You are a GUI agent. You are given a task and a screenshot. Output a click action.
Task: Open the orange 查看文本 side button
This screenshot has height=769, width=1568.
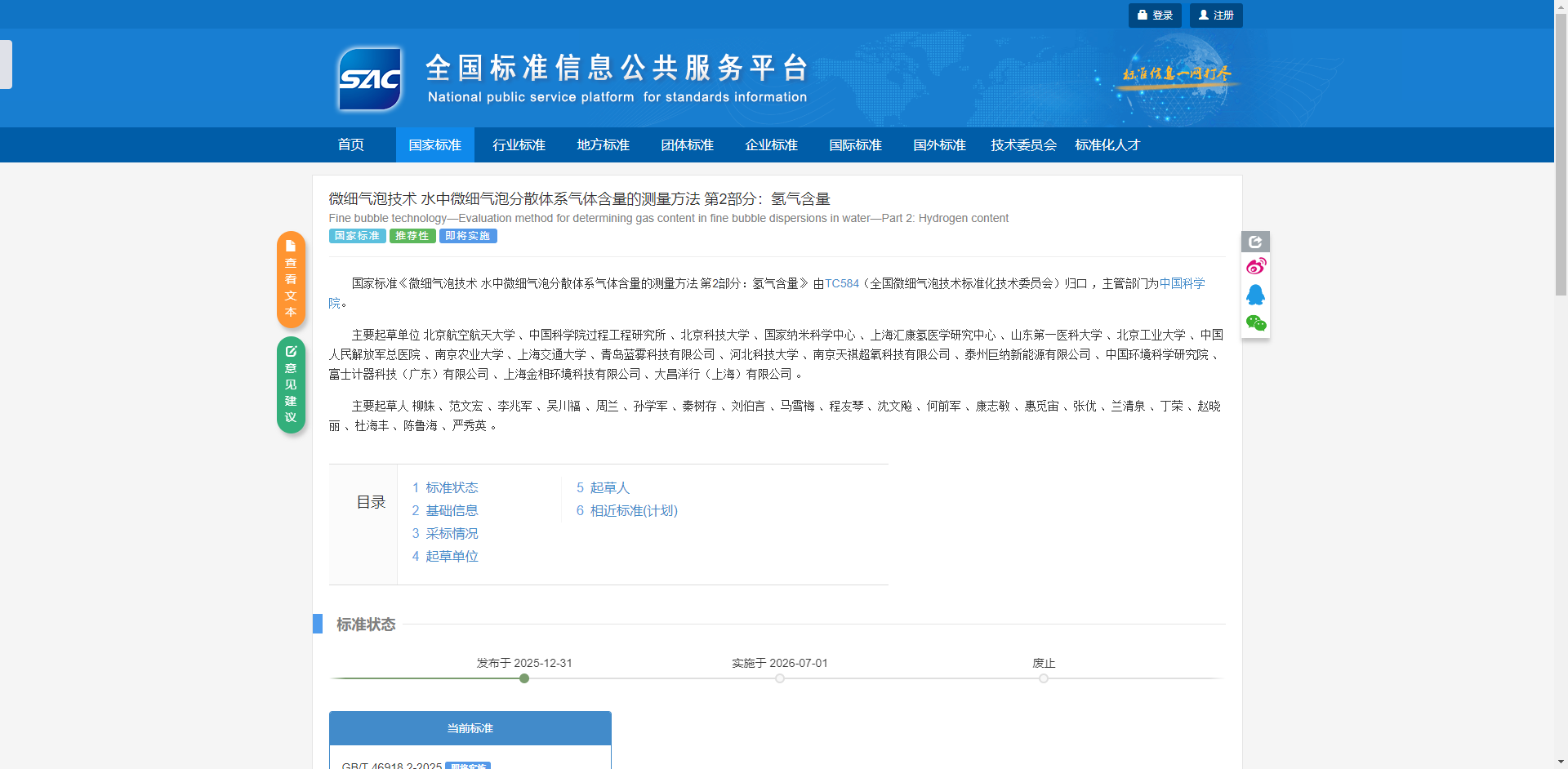click(291, 279)
